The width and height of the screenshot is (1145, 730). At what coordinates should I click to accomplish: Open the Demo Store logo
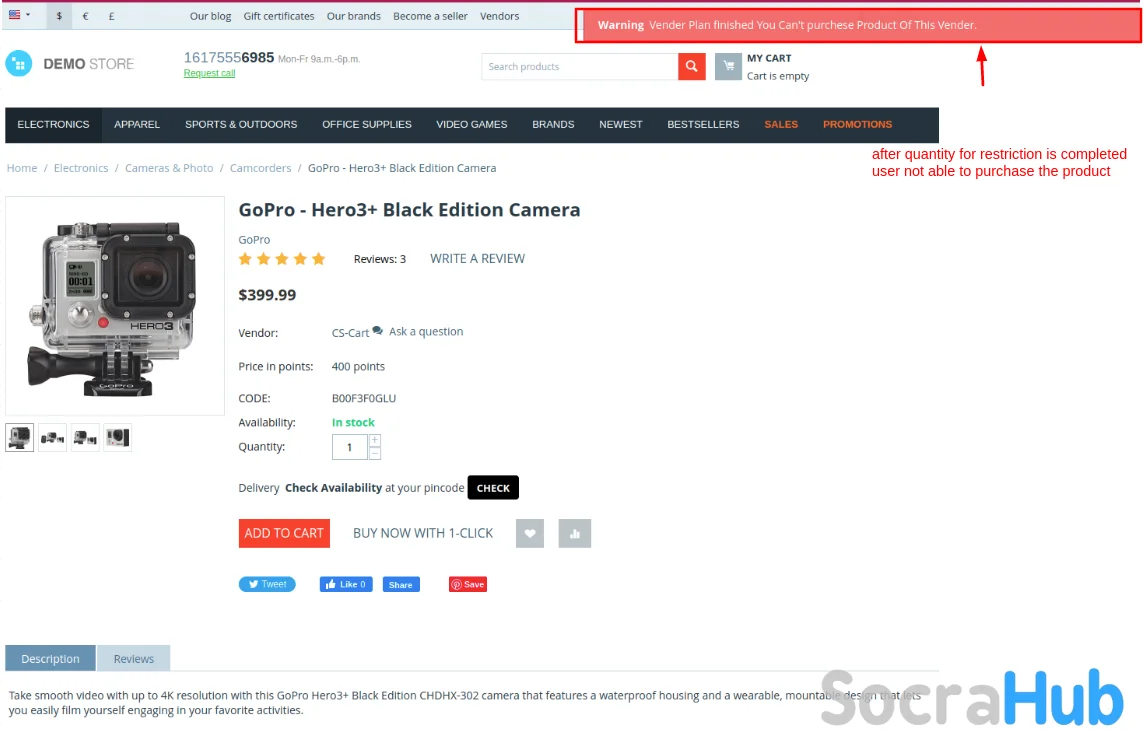pos(70,64)
